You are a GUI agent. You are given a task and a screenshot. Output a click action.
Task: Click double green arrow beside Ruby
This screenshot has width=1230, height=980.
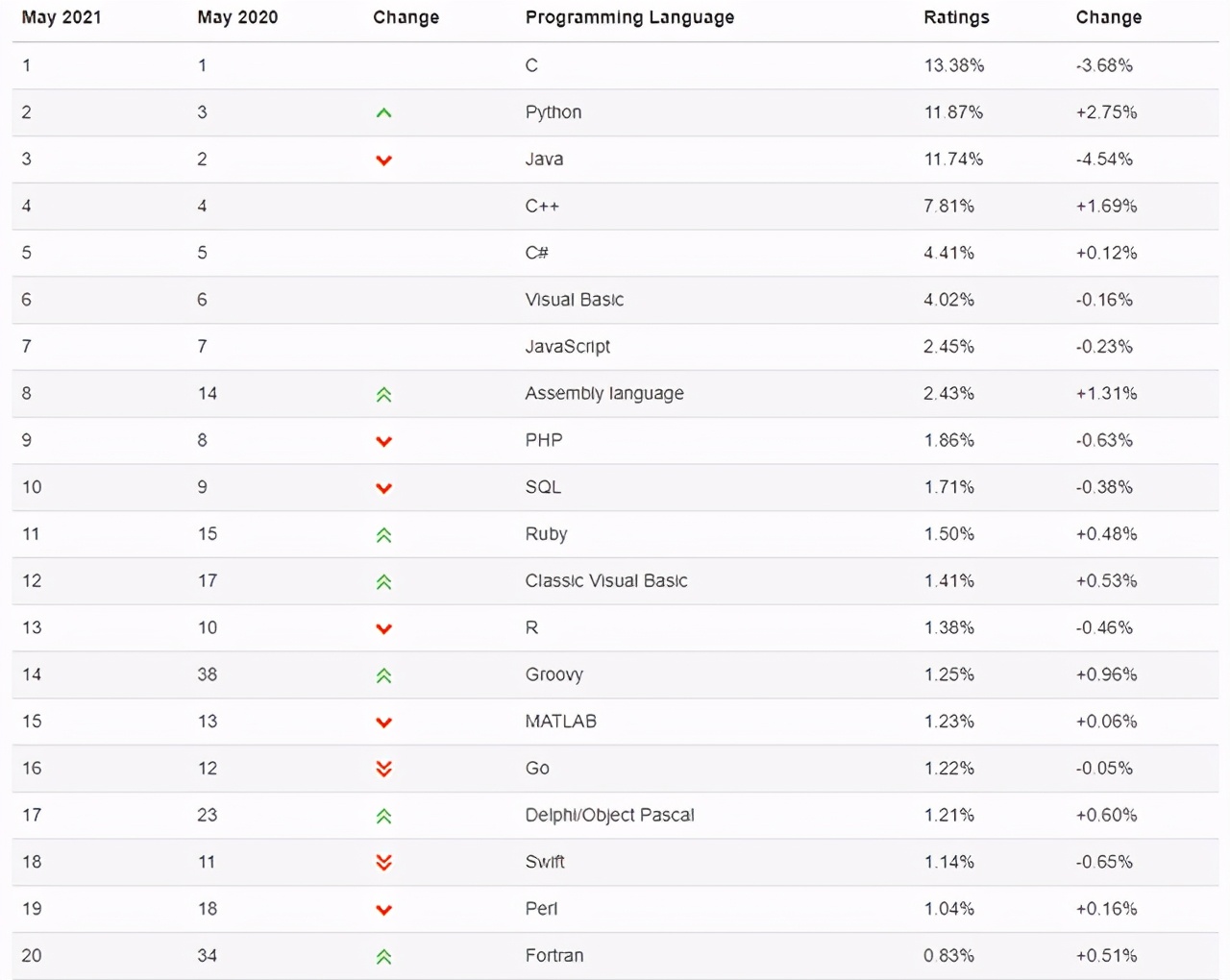(x=383, y=535)
